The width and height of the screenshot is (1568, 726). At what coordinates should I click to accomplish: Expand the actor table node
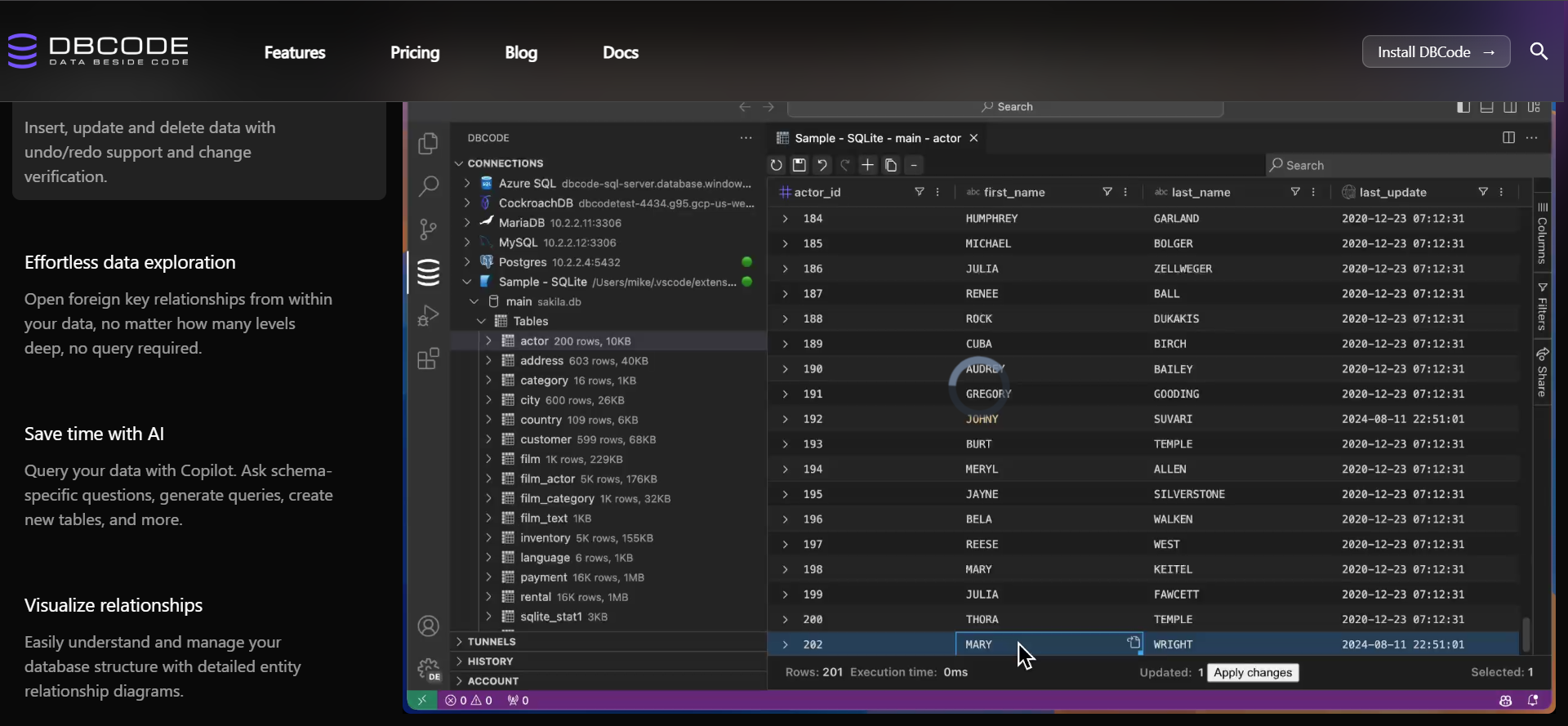(489, 341)
